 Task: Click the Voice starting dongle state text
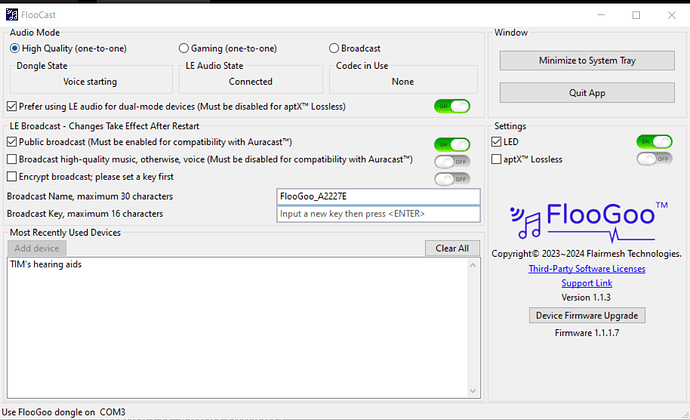(90, 81)
